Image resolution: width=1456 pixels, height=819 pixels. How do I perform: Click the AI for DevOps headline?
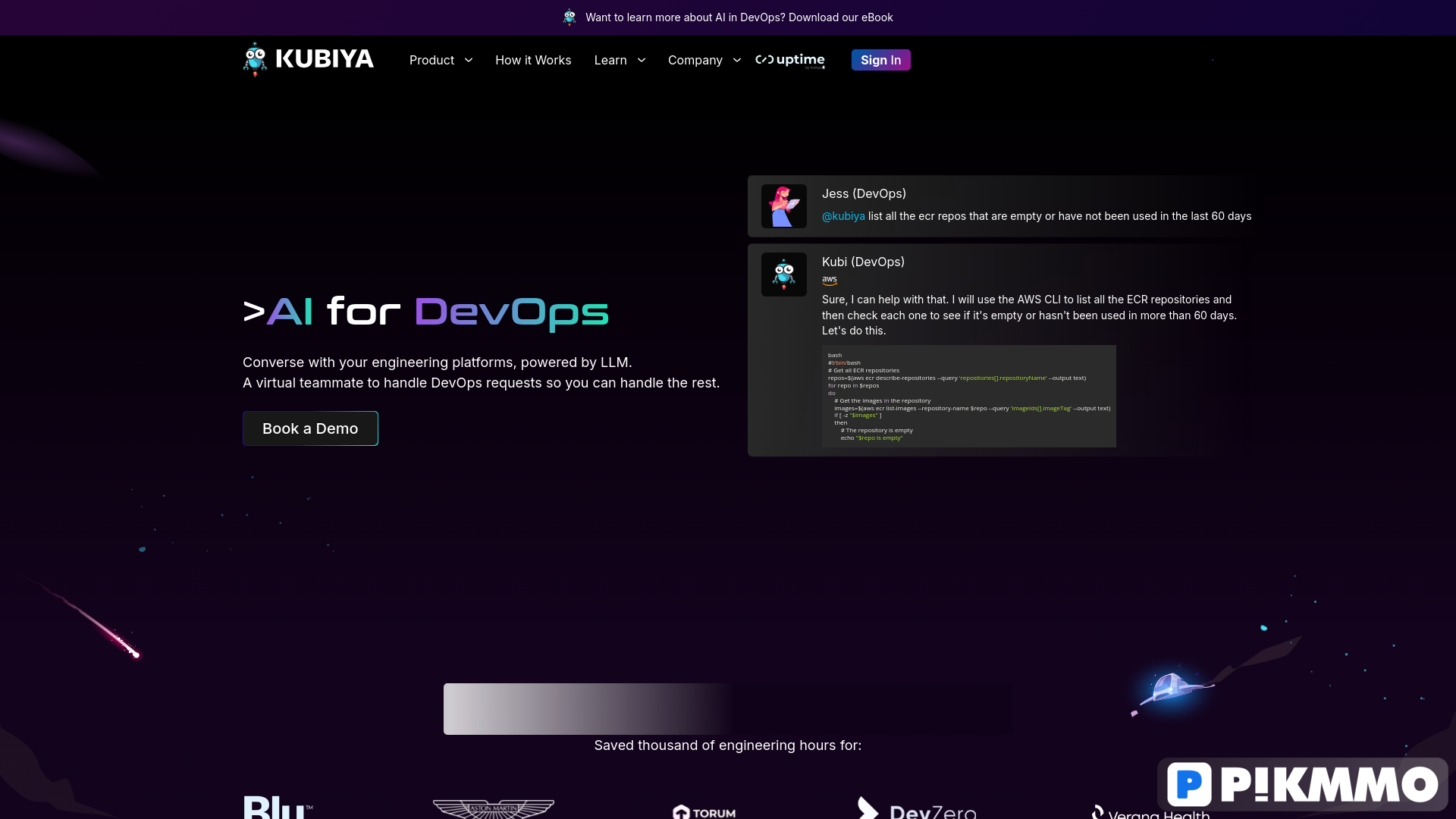coord(425,311)
